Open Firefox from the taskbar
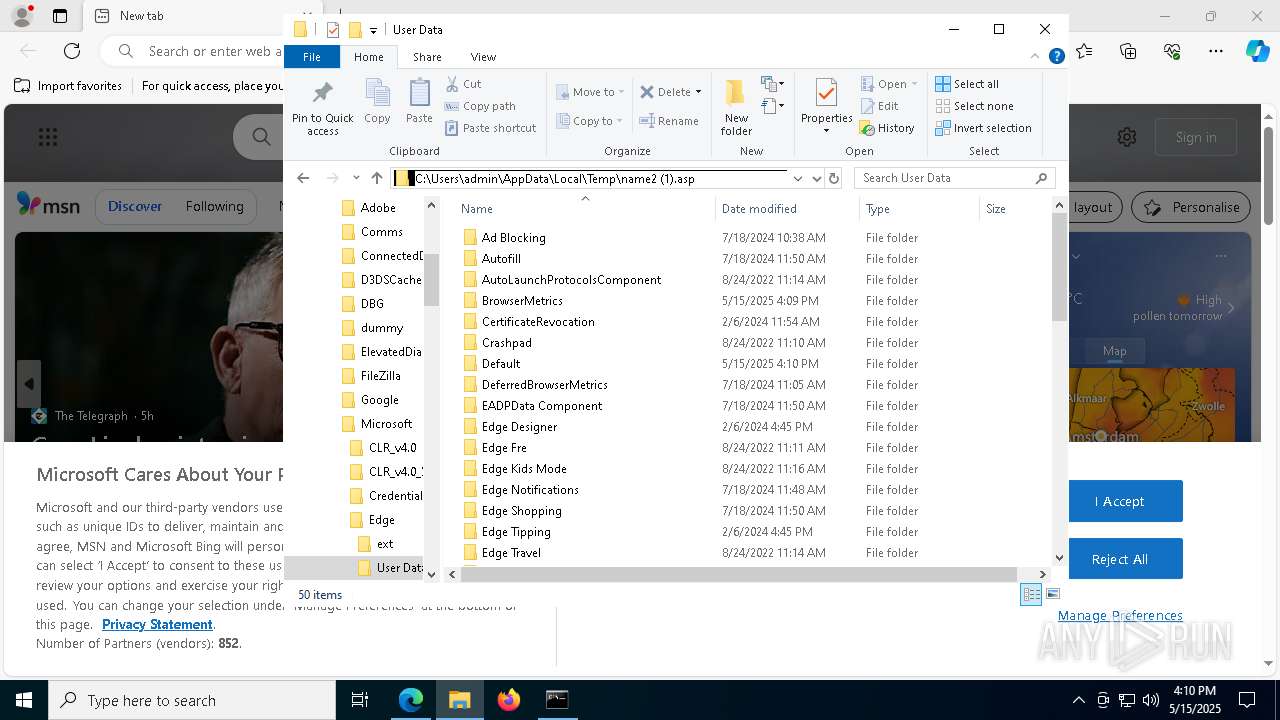 point(509,700)
